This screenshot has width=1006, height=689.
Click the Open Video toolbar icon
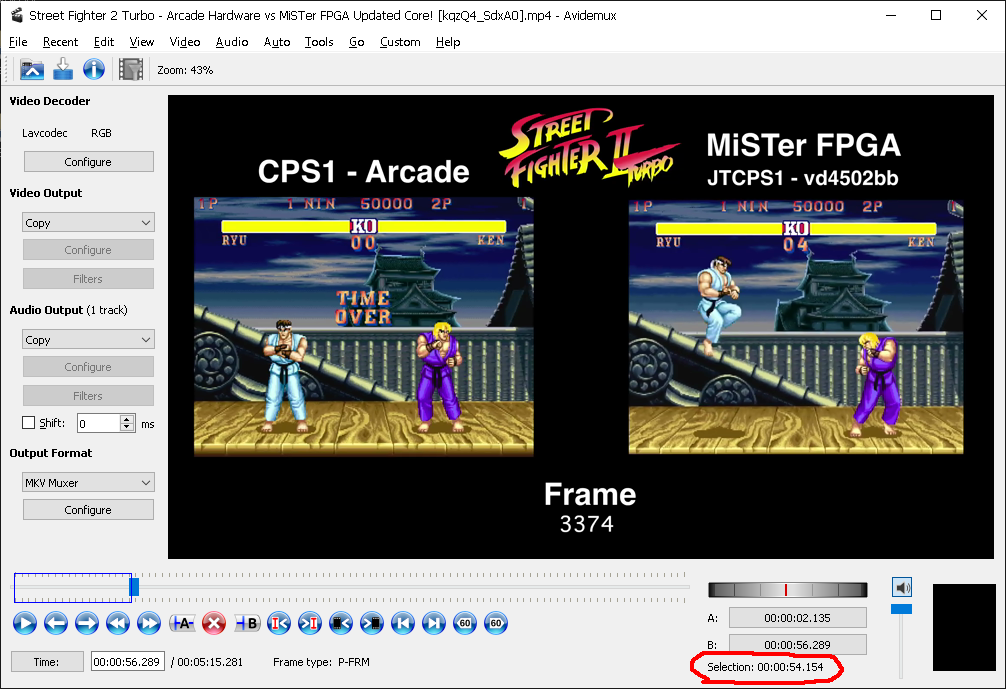click(x=31, y=69)
